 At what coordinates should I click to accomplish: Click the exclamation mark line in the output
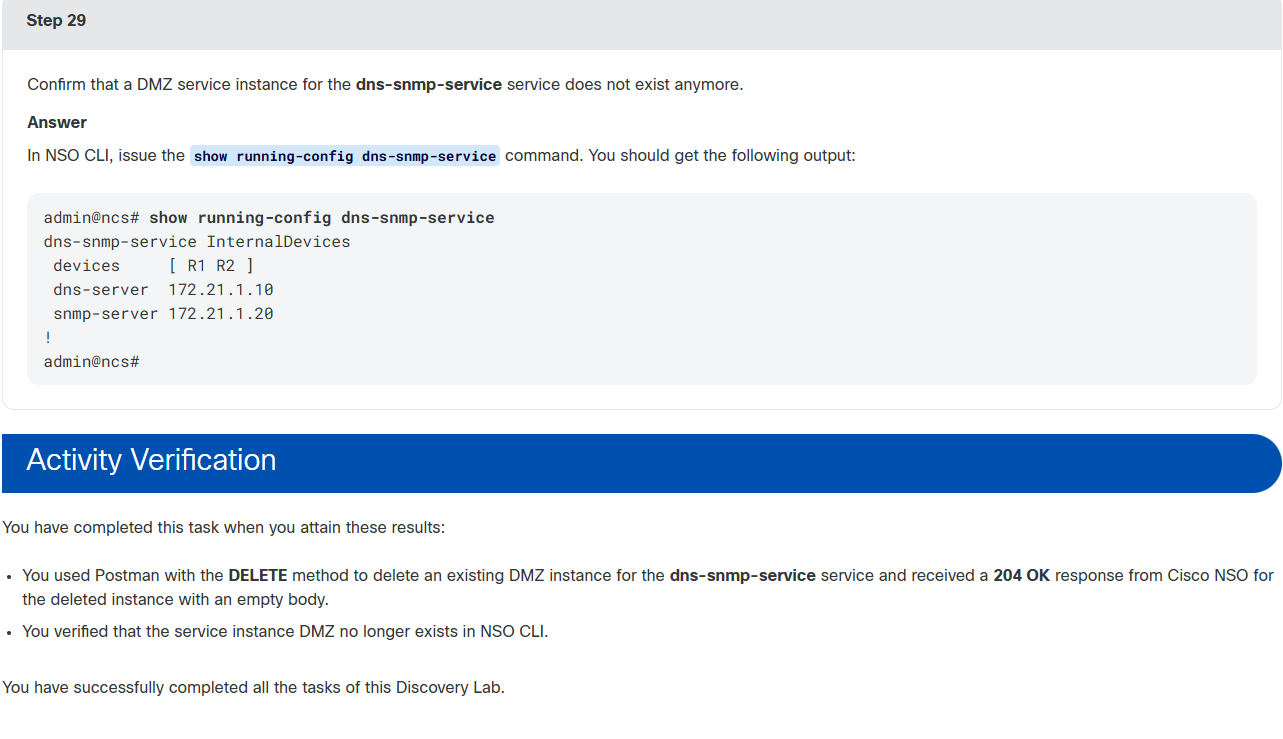48,337
